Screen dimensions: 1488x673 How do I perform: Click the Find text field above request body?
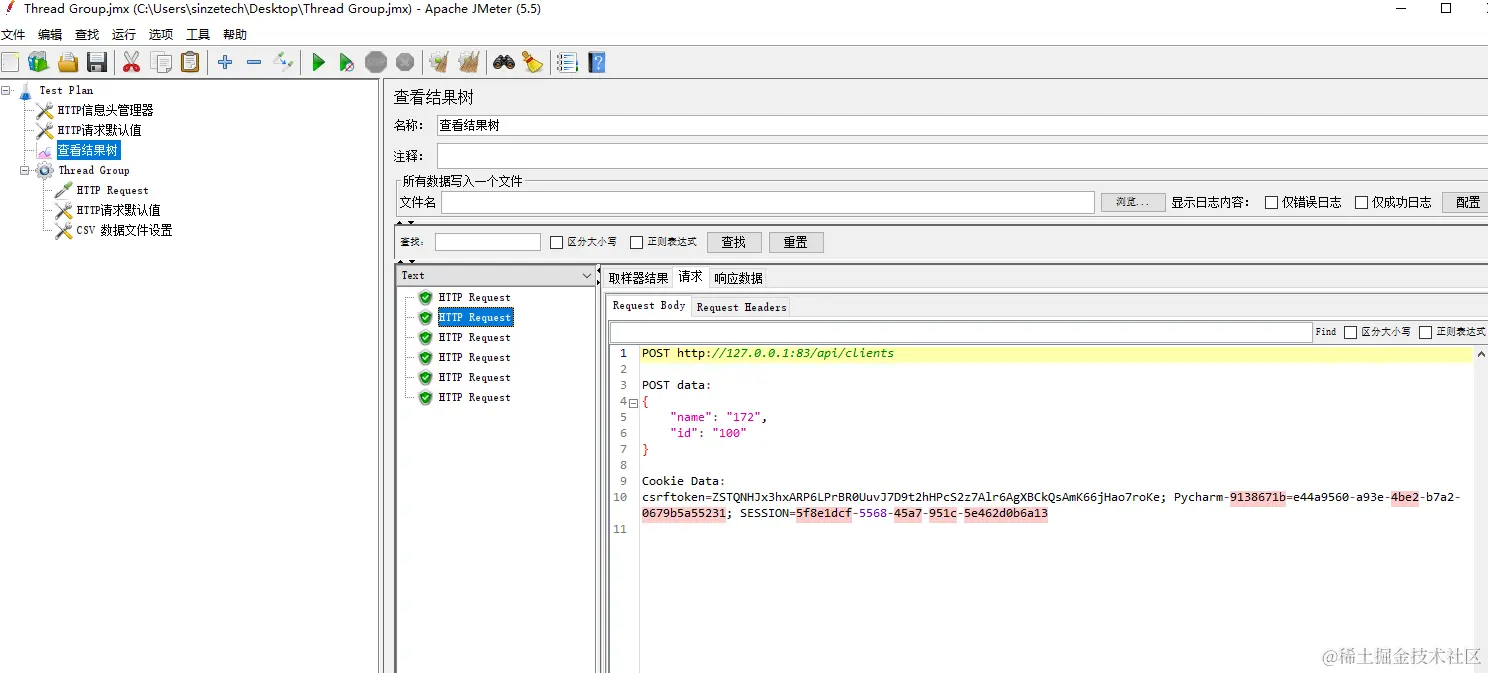click(961, 332)
